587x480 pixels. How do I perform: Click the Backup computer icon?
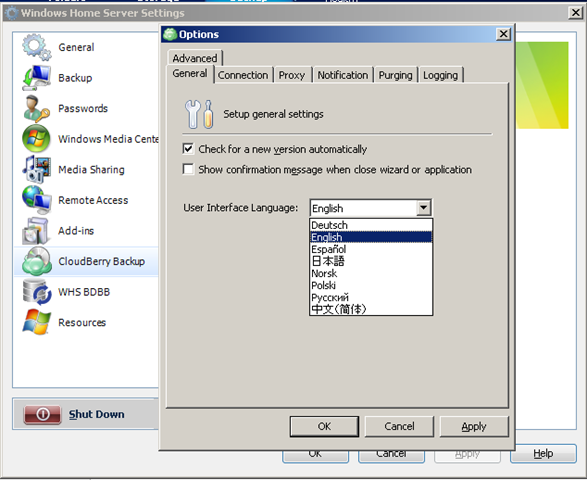pyautogui.click(x=36, y=78)
